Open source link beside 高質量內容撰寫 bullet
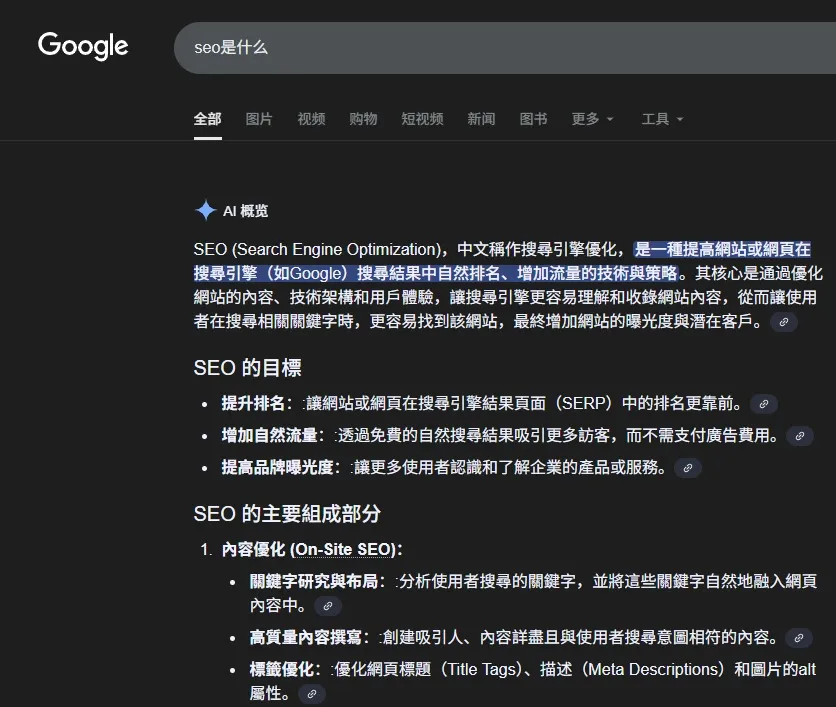Screen dimensions: 836x707 (799, 638)
